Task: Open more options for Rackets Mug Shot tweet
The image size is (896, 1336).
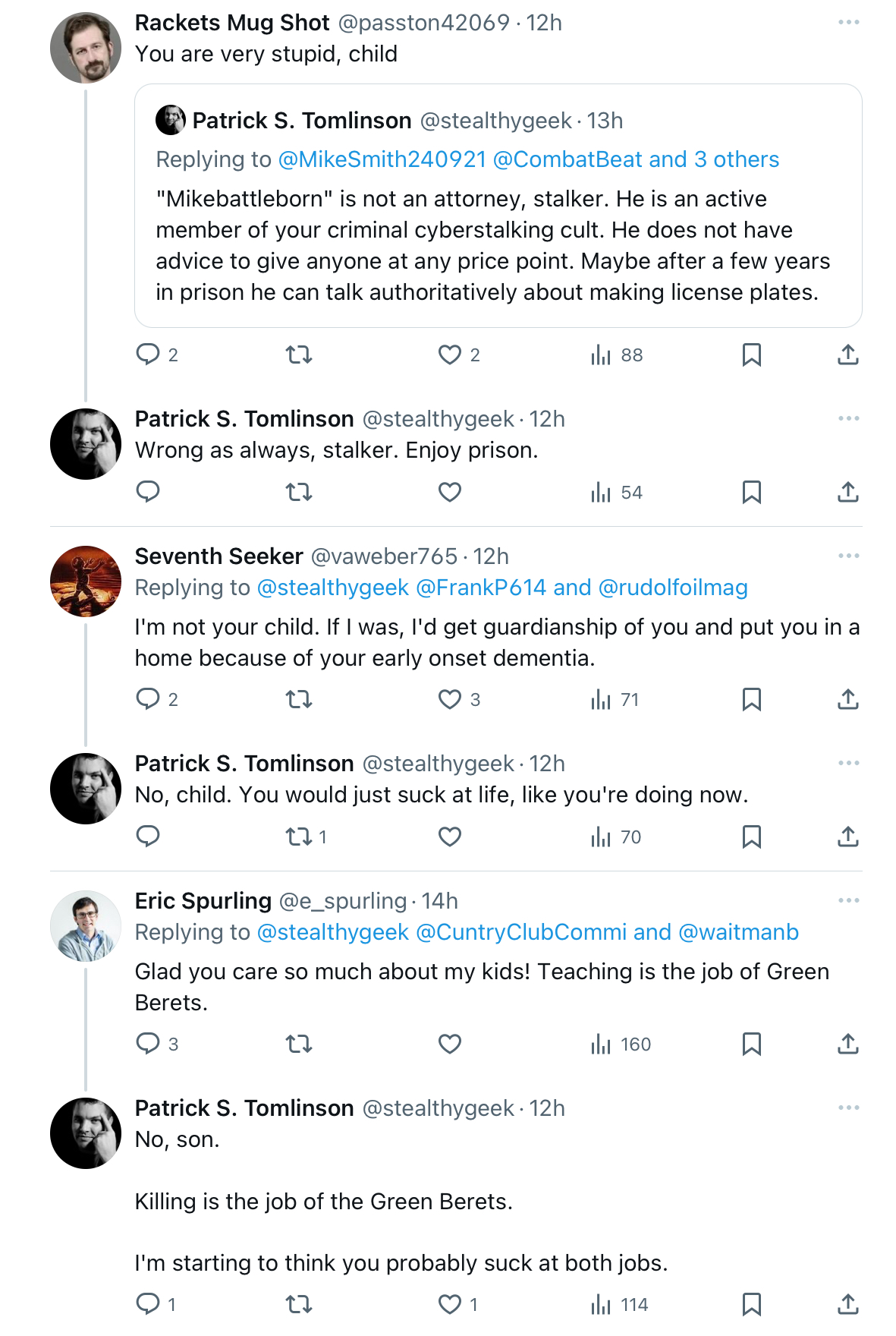Action: pos(849,22)
